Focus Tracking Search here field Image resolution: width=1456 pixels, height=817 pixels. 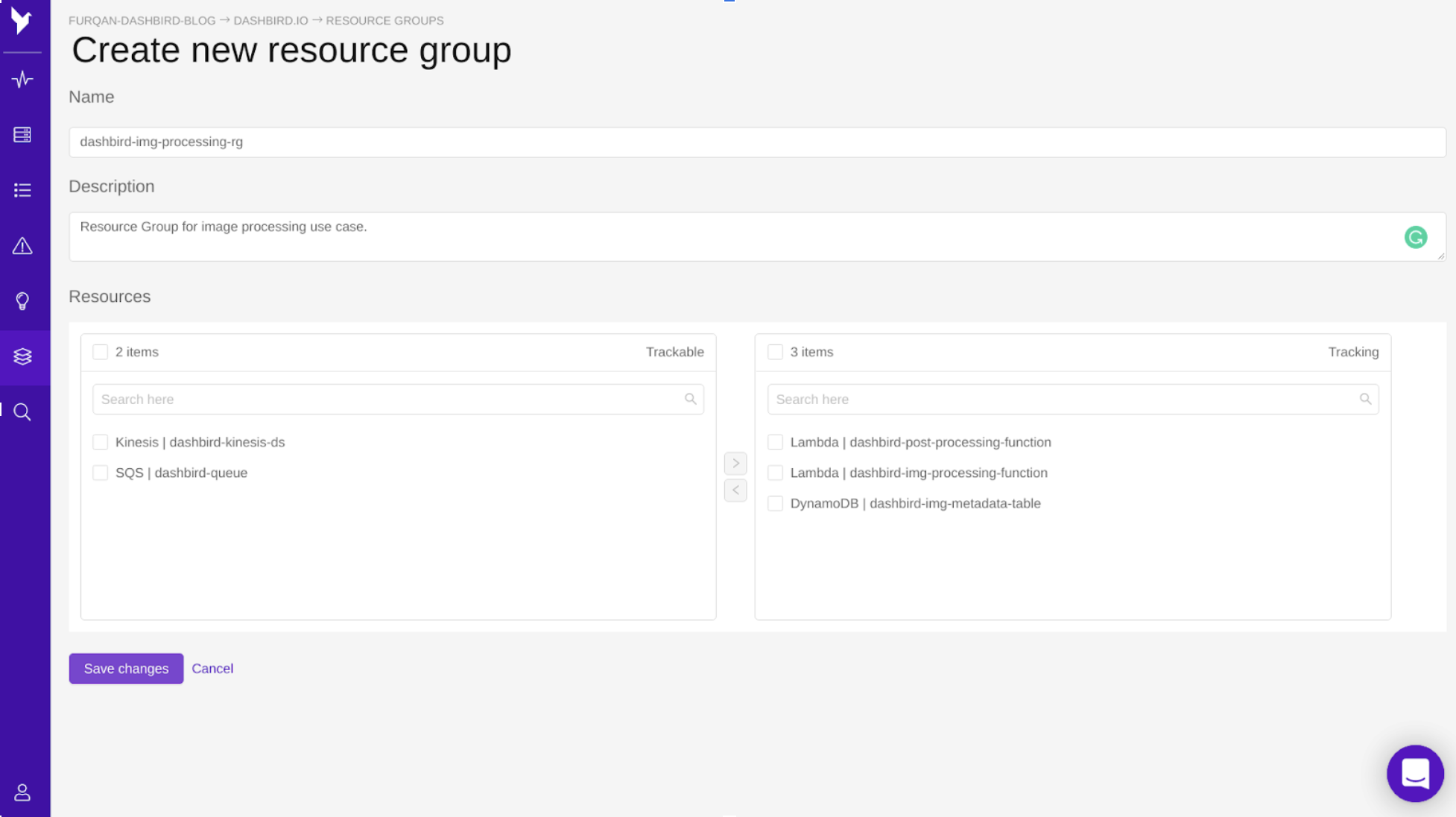[1073, 400]
